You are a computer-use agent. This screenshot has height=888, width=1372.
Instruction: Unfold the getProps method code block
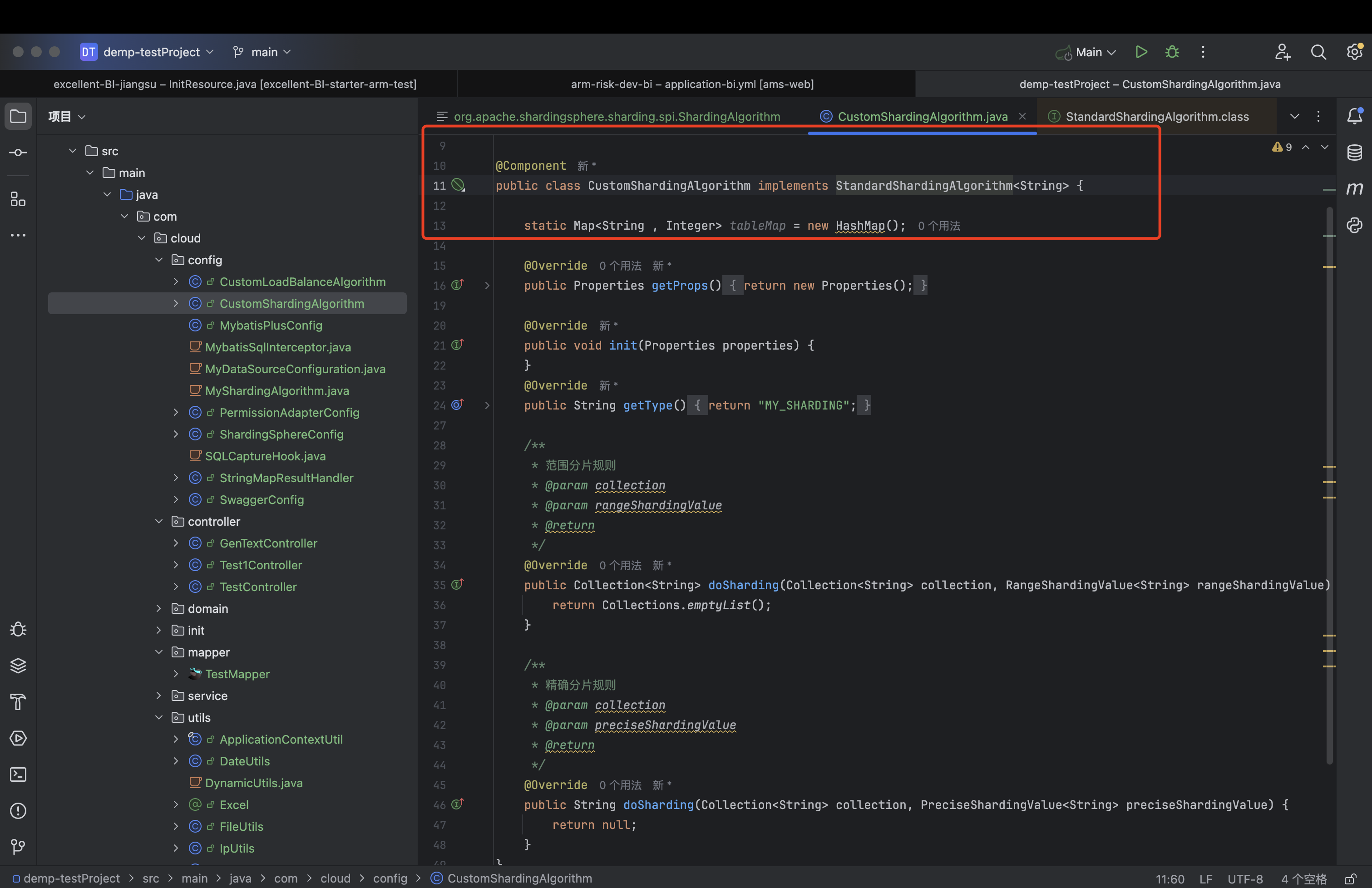point(487,286)
